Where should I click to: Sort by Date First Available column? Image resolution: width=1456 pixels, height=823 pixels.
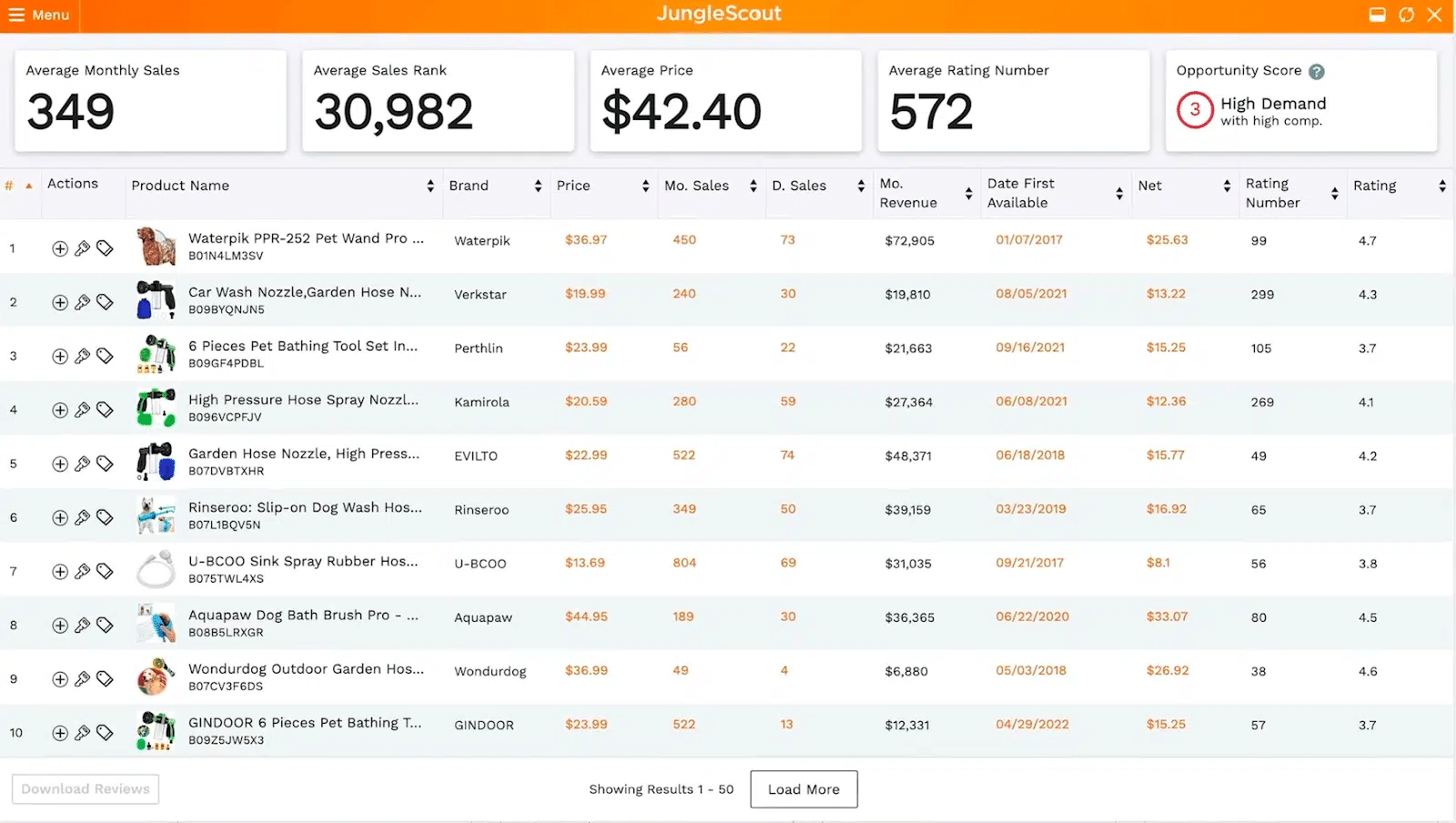coord(1118,193)
